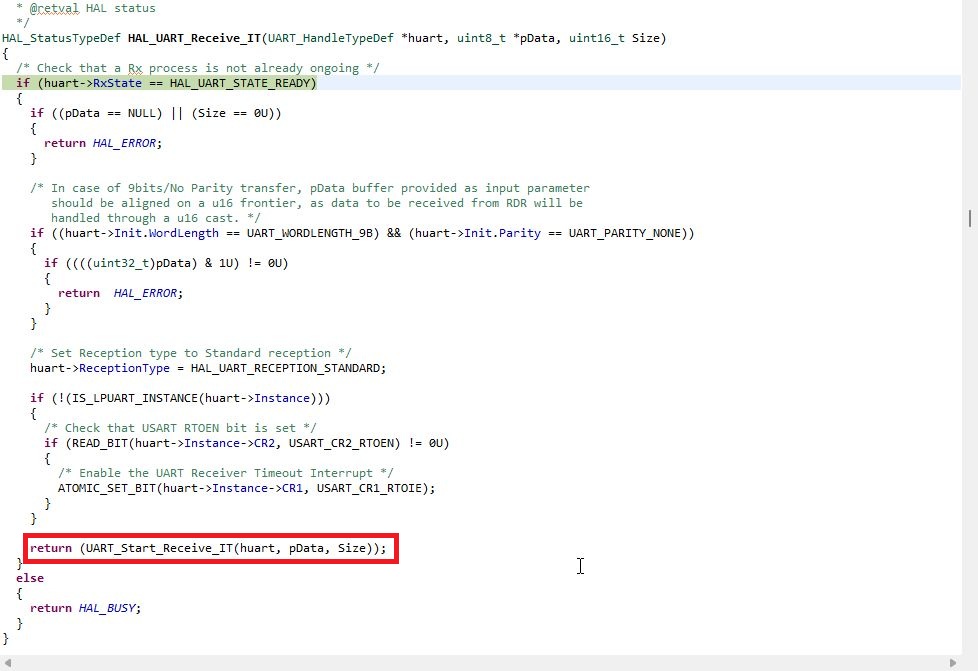The height and width of the screenshot is (671, 978).
Task: Click the USART_CR1_RTOIE constant
Action: (369, 488)
